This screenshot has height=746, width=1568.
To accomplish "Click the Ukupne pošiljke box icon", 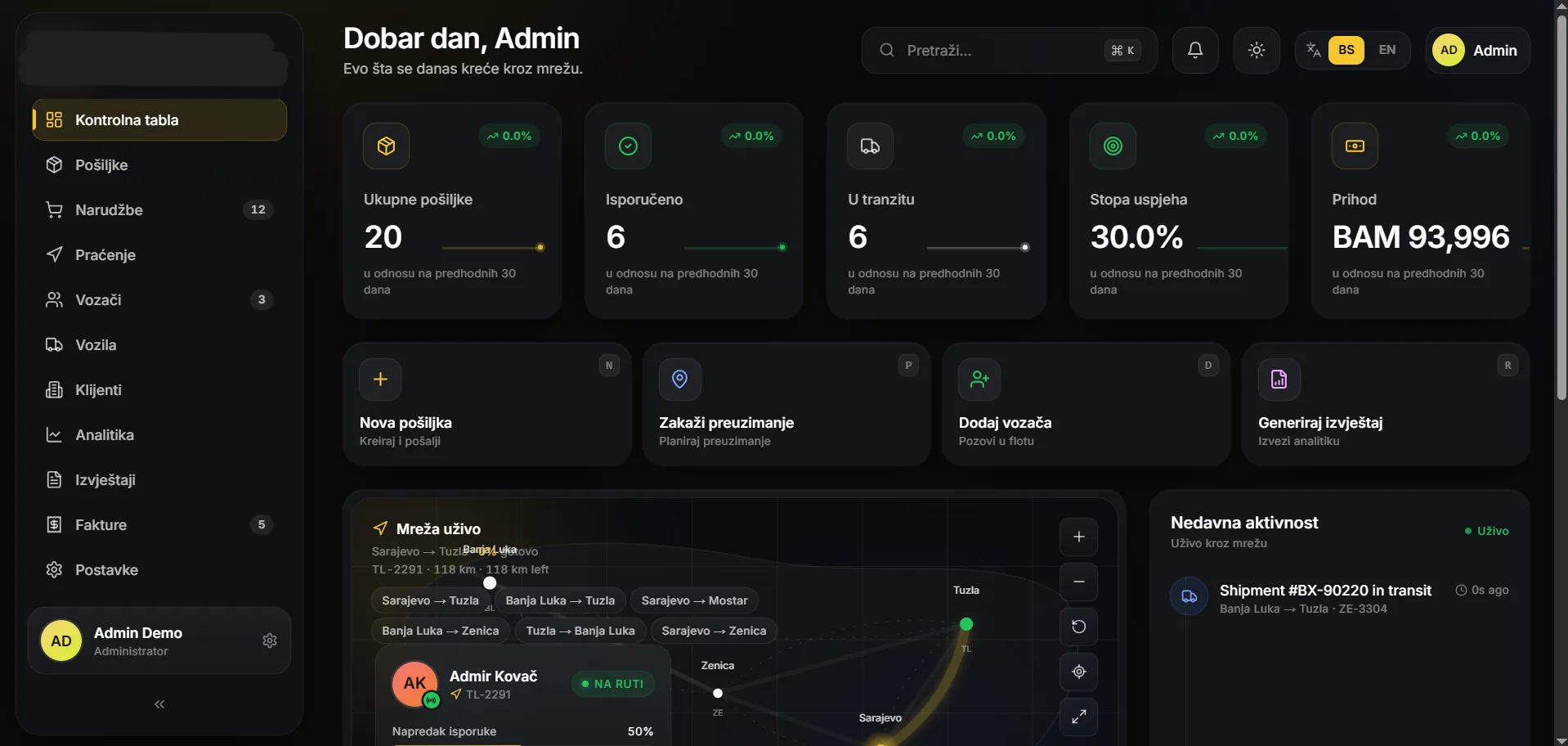I will coord(386,146).
